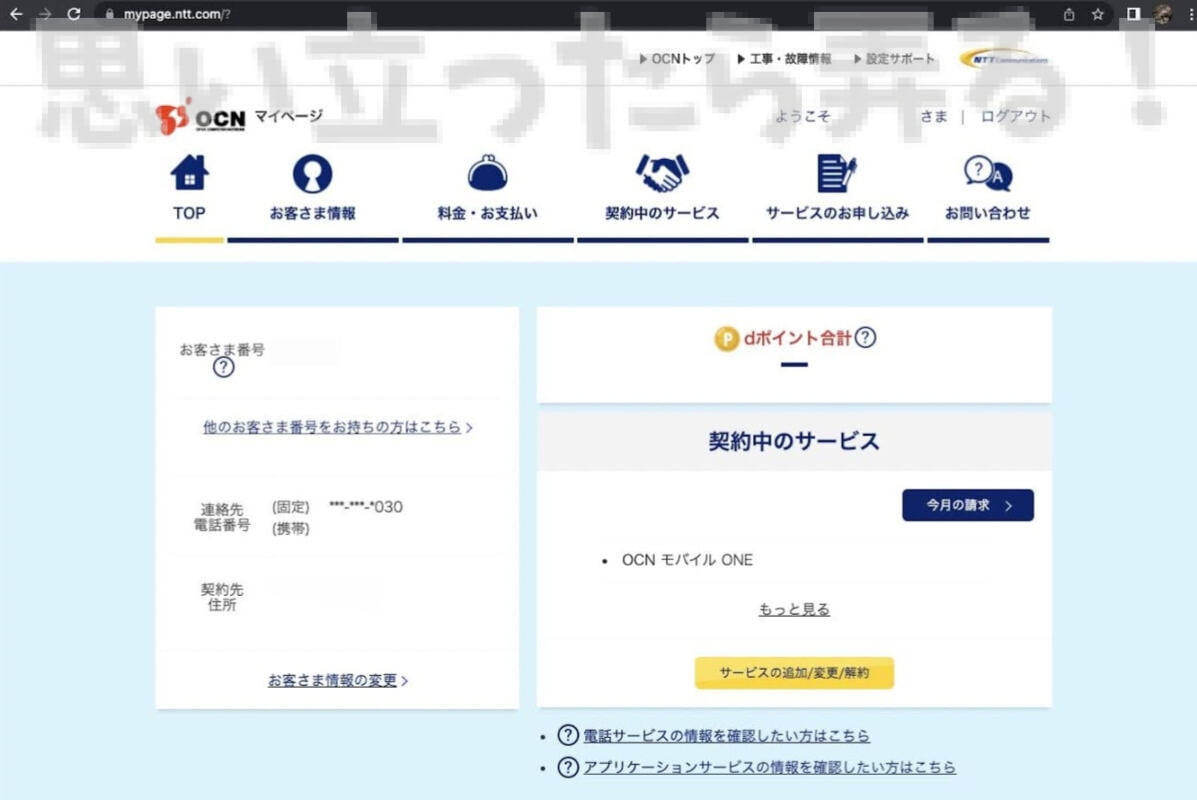Click the 今月の請求 button

967,505
